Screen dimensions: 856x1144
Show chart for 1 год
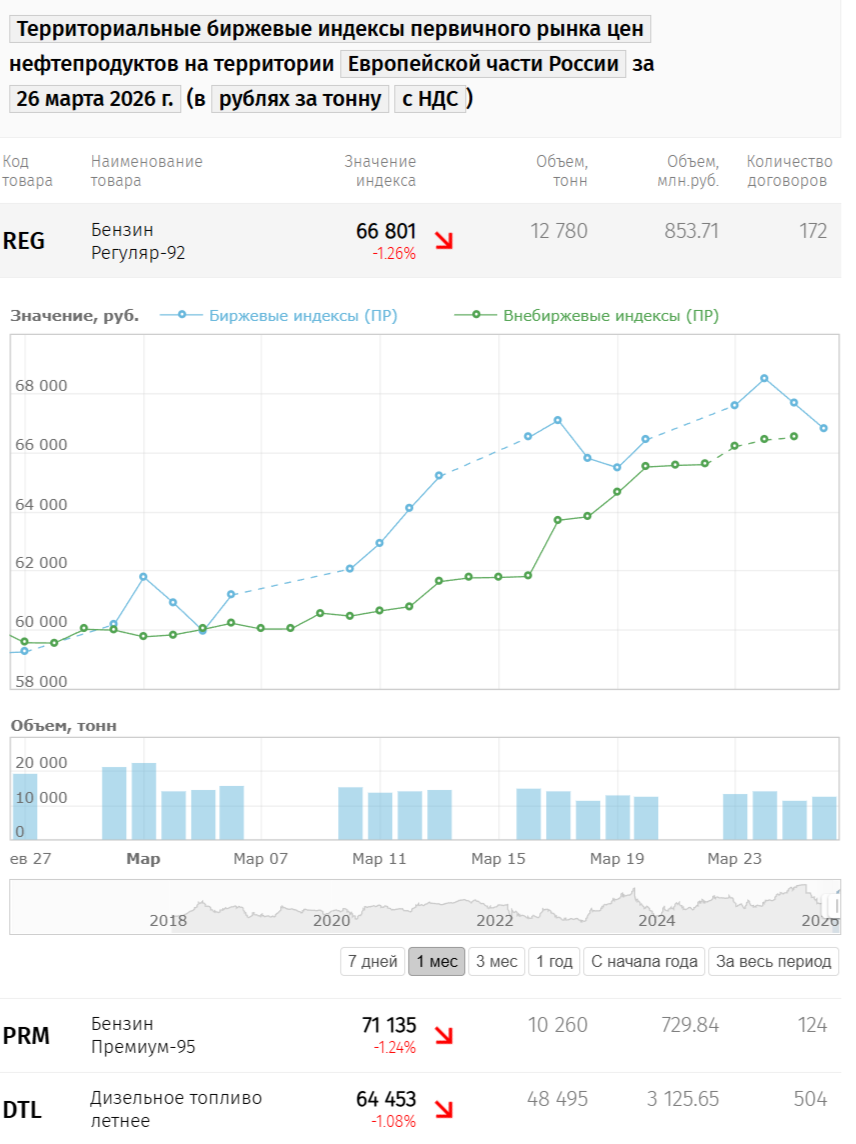554,962
